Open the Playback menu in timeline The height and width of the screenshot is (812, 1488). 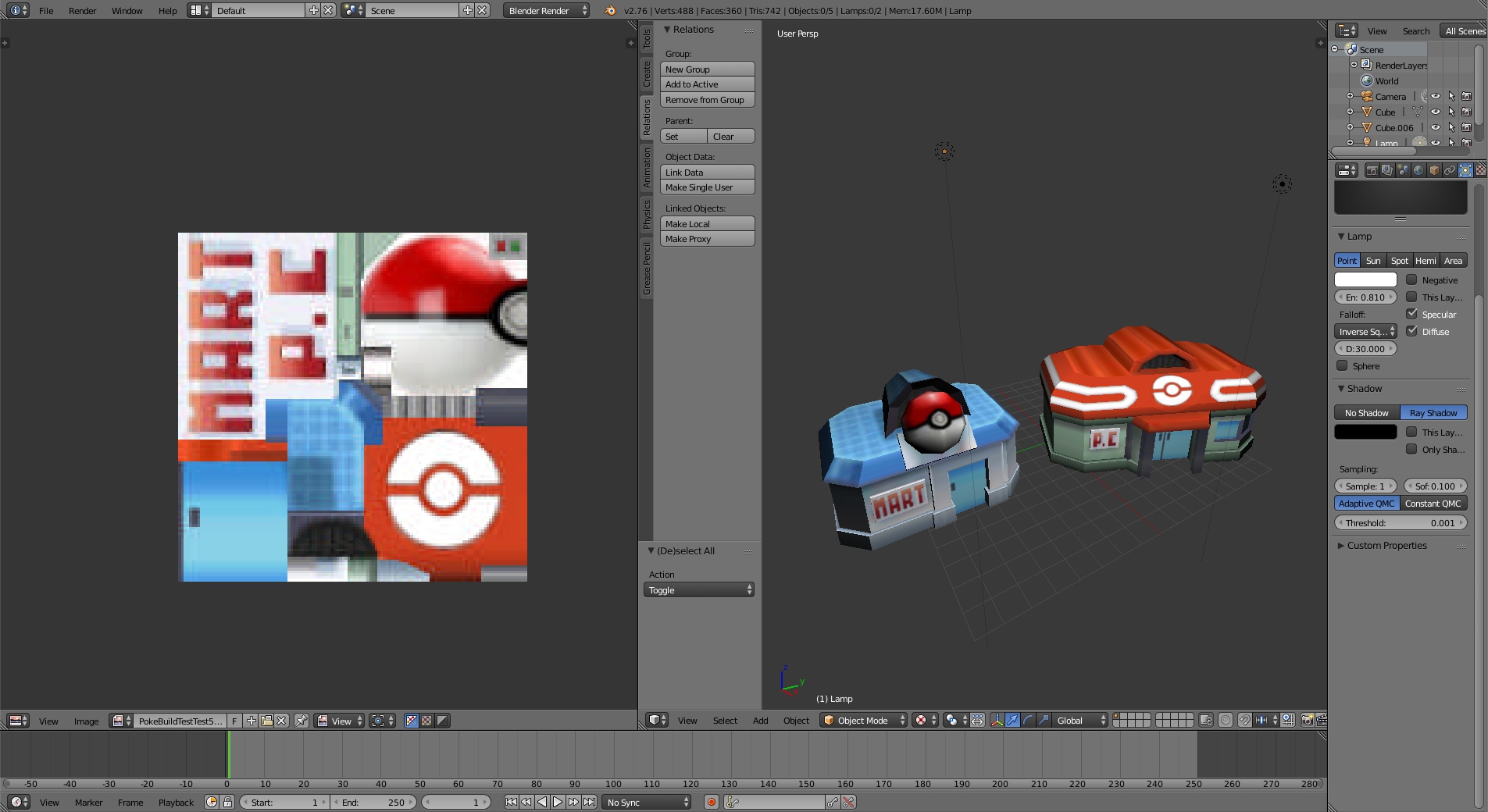point(176,802)
